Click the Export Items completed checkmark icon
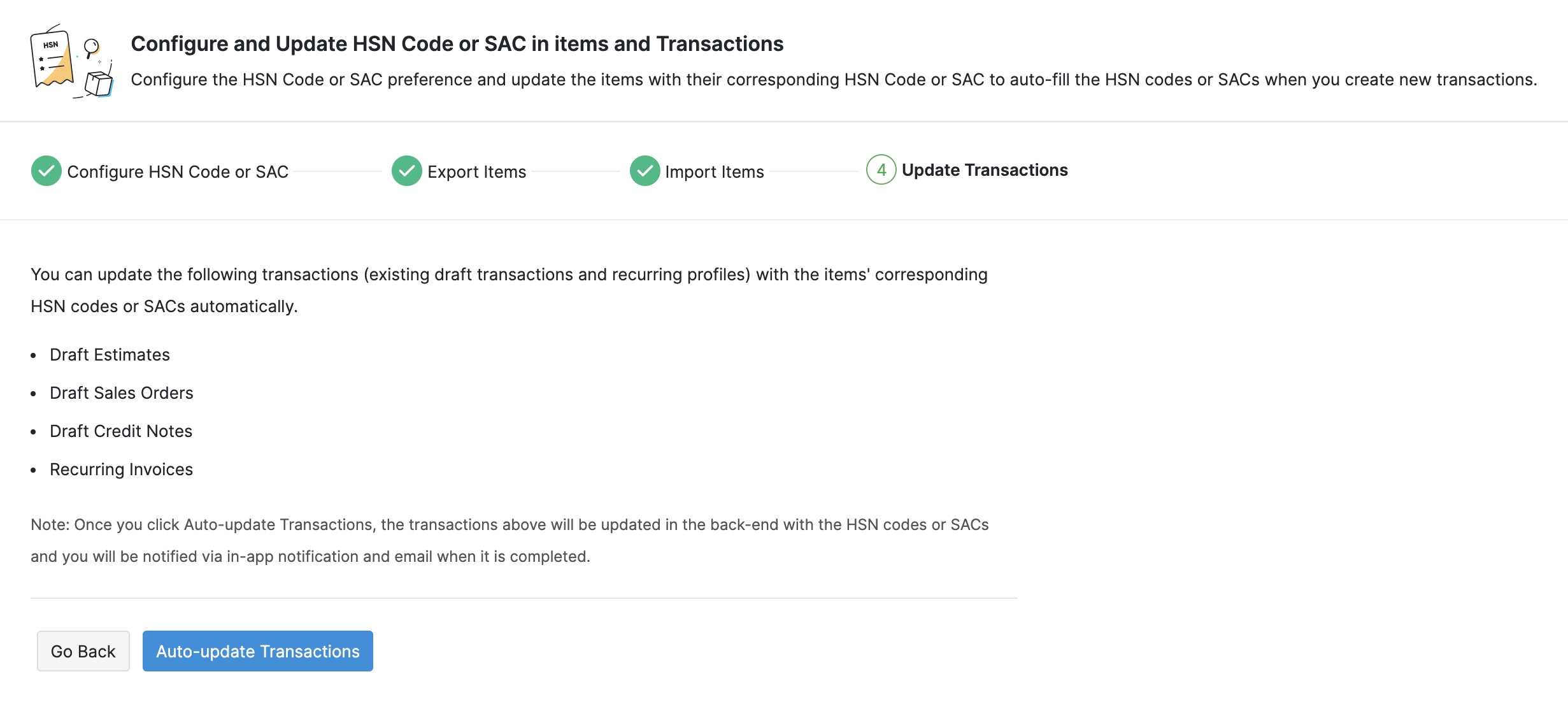The width and height of the screenshot is (1568, 702). pyautogui.click(x=406, y=171)
